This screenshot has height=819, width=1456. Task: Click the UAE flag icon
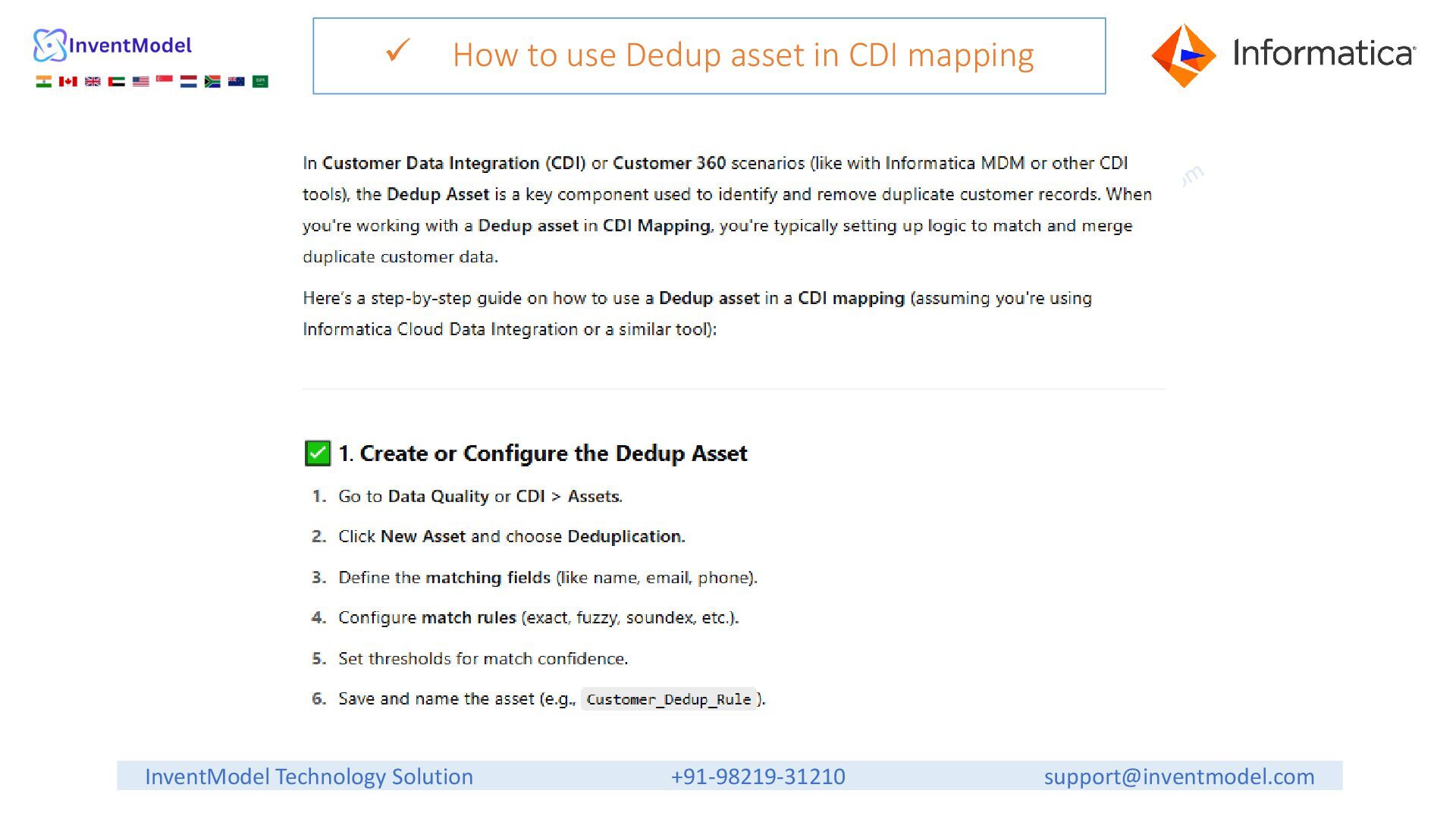[x=116, y=81]
